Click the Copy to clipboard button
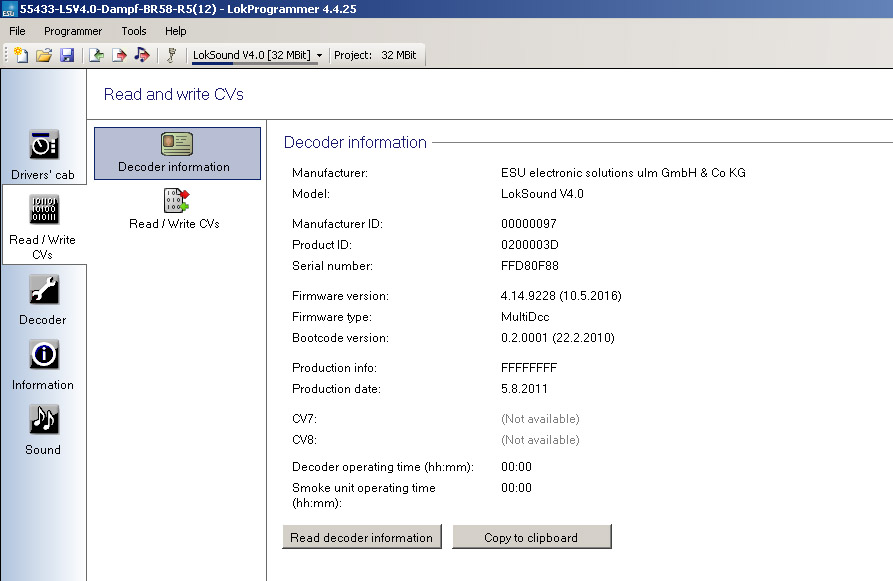Screen dimensions: 893x581 (x=531, y=537)
